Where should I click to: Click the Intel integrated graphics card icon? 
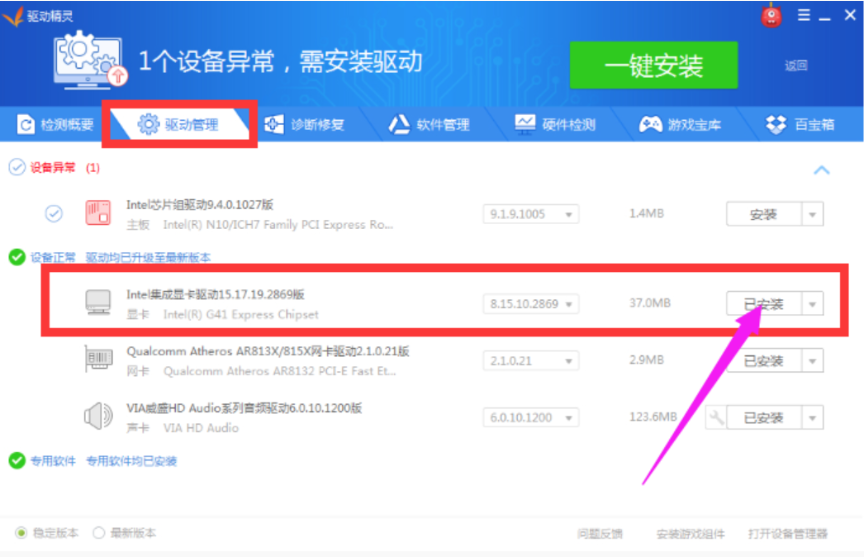(x=98, y=303)
